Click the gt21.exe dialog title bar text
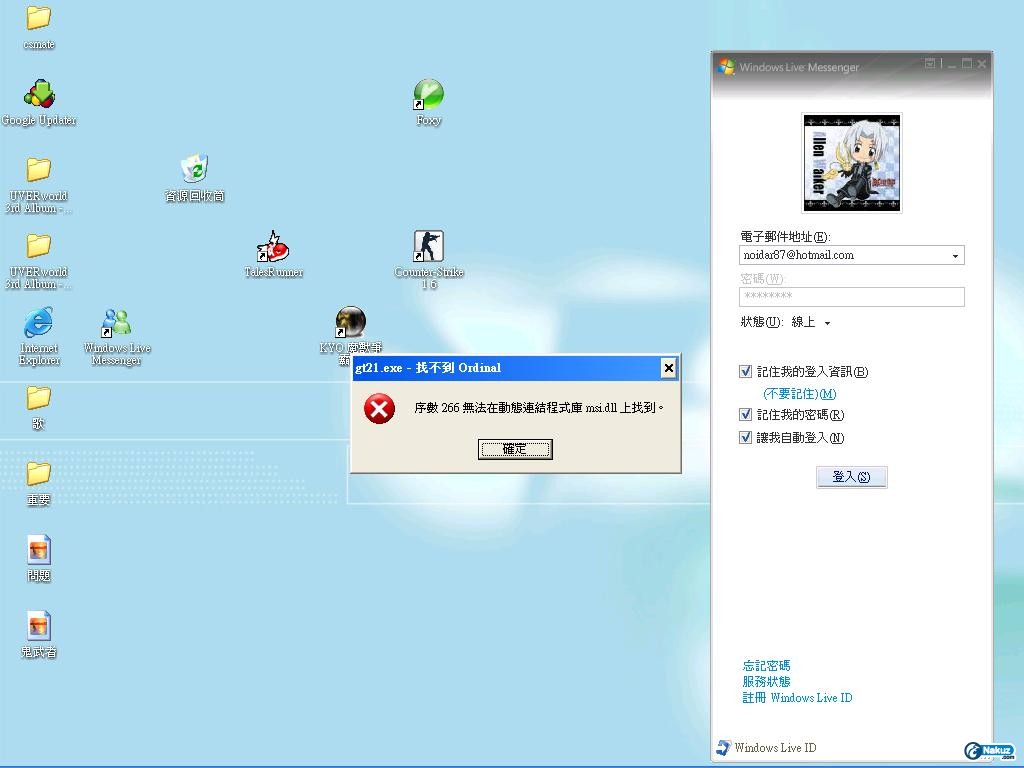This screenshot has height=768, width=1024. [x=428, y=368]
